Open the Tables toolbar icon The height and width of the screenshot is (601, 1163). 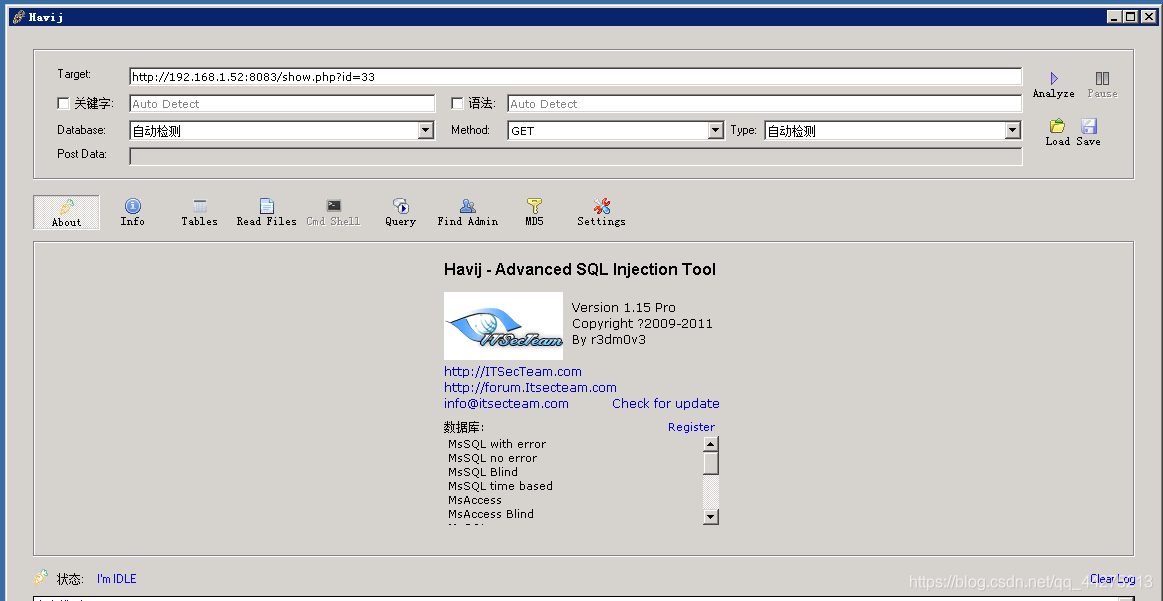click(200, 206)
